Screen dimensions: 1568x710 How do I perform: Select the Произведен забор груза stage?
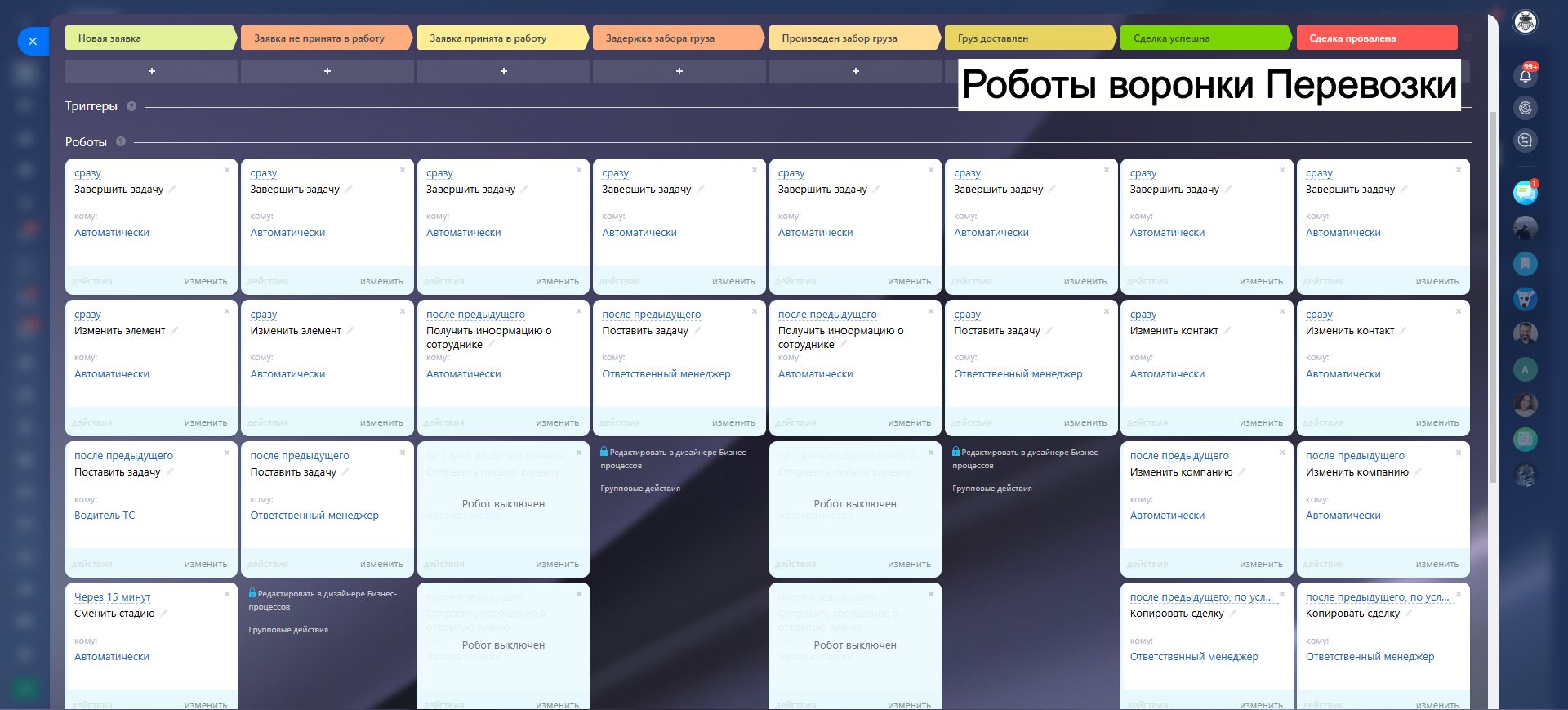(855, 38)
